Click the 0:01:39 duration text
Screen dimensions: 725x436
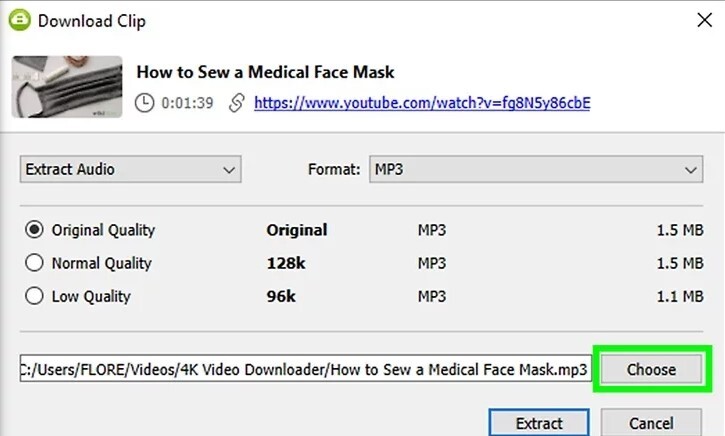click(187, 103)
